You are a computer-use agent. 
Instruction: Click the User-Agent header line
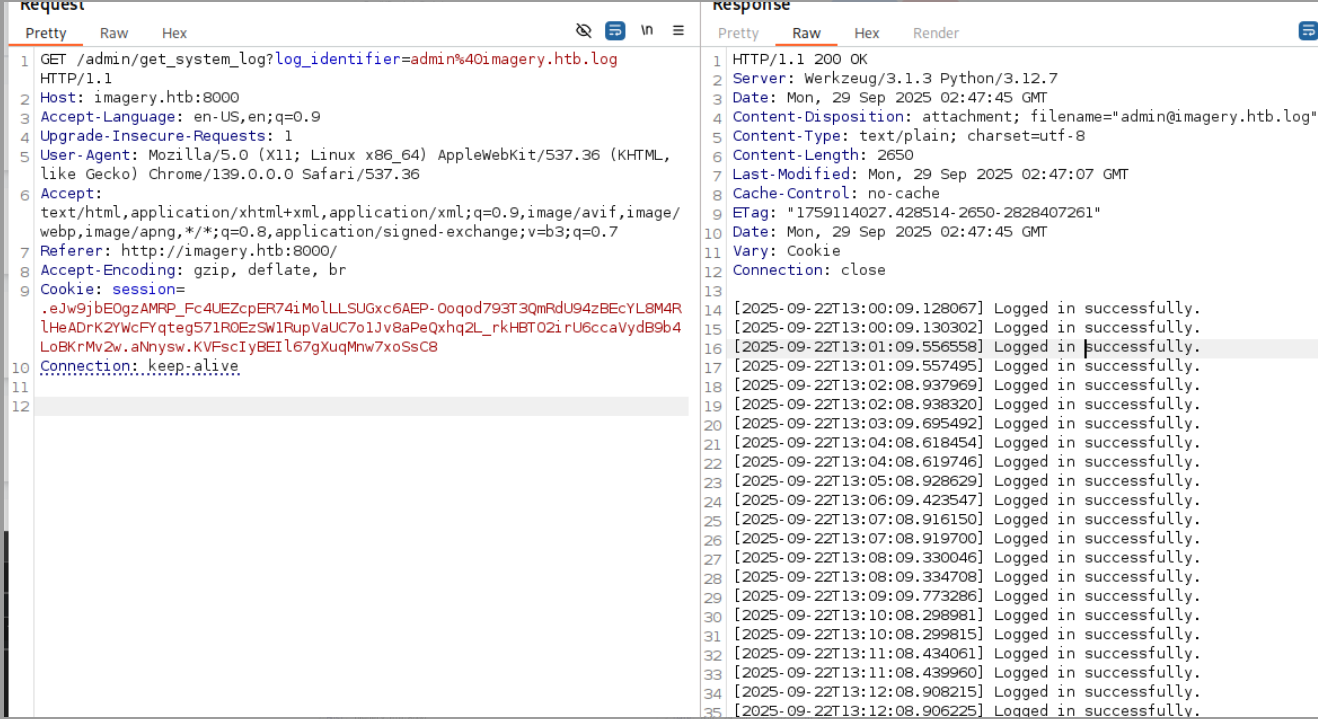pos(355,164)
